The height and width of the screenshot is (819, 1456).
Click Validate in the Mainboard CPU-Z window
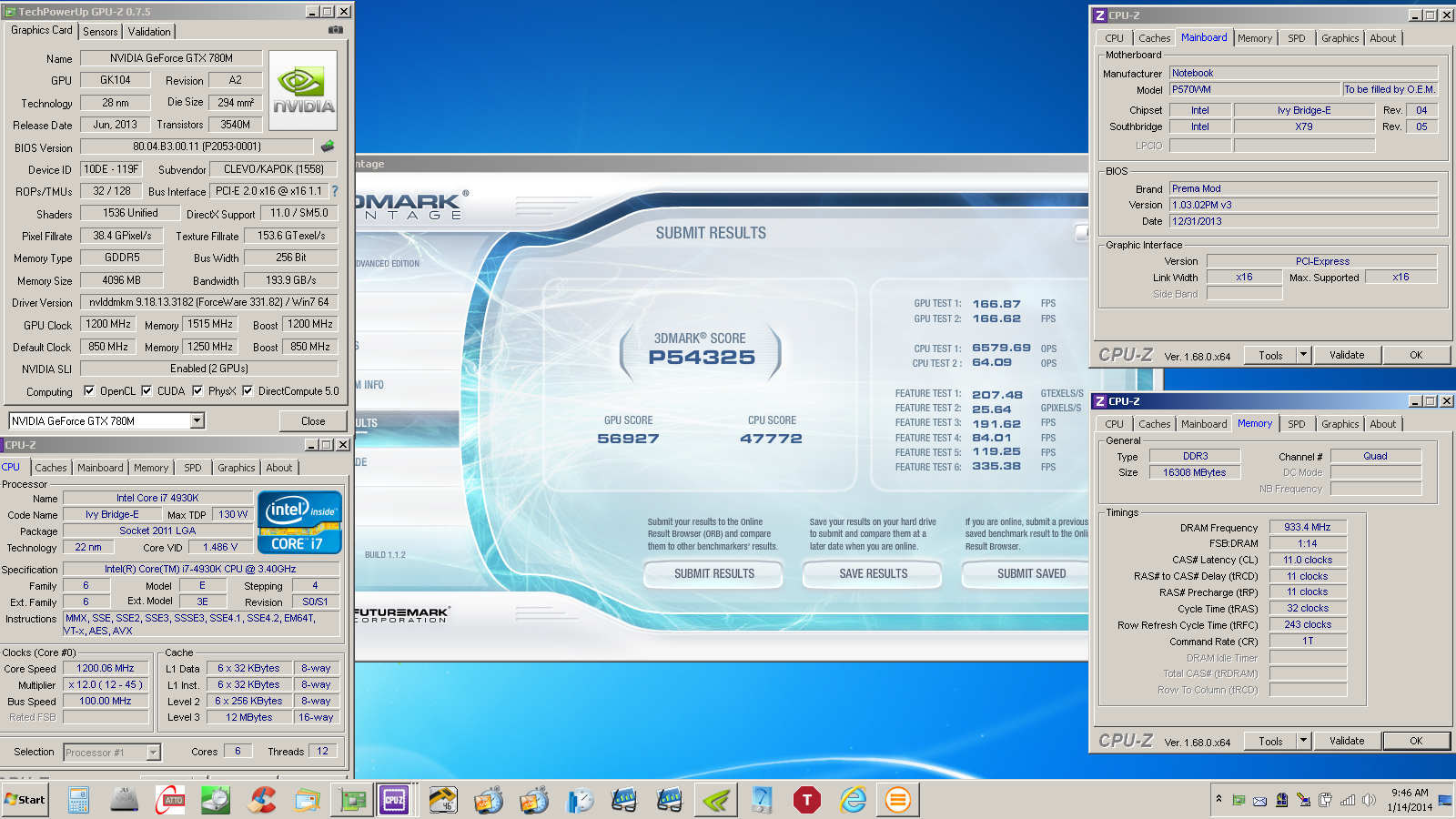[1347, 355]
